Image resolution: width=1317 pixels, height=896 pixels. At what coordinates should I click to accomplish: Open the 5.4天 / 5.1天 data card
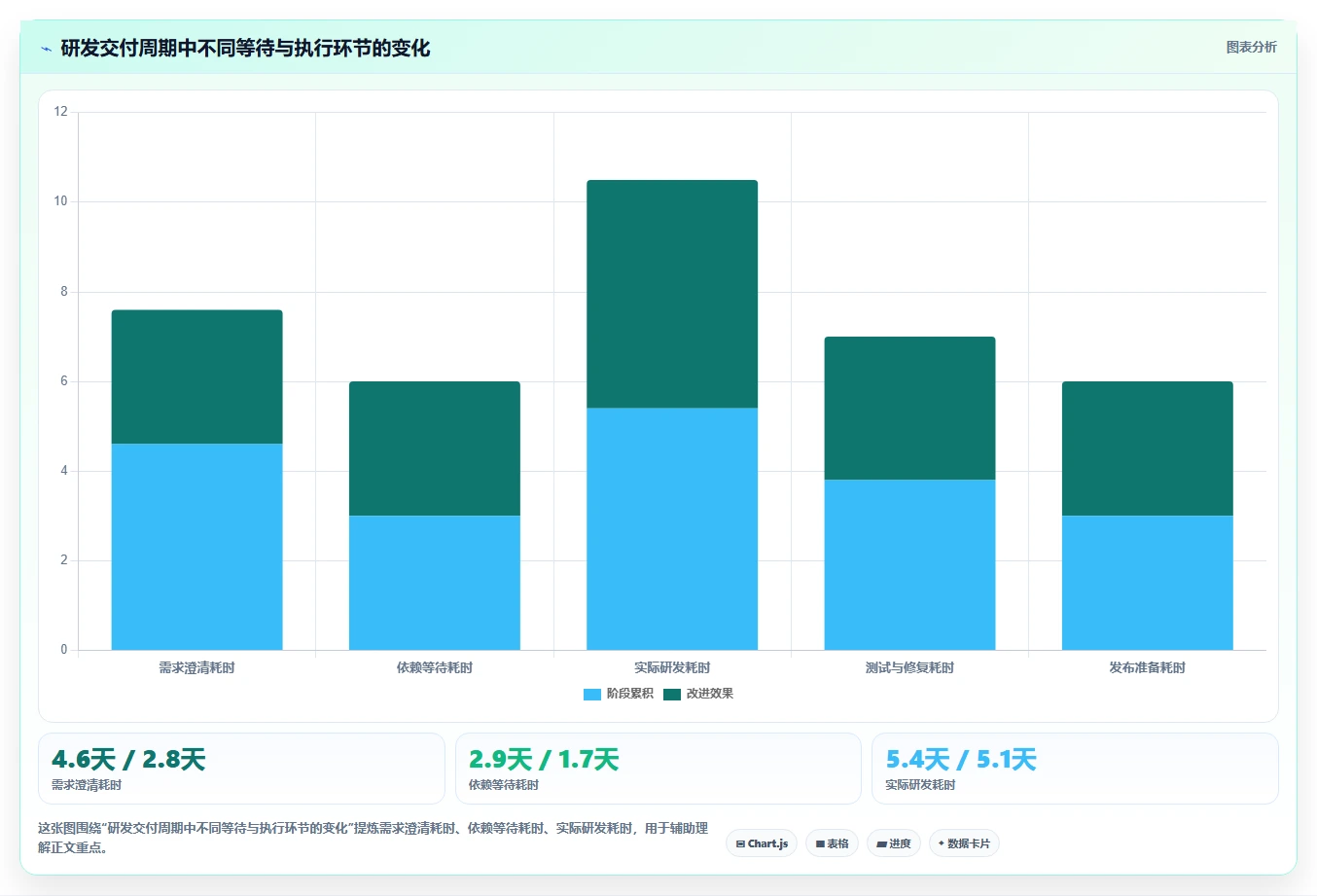[x=1075, y=769]
